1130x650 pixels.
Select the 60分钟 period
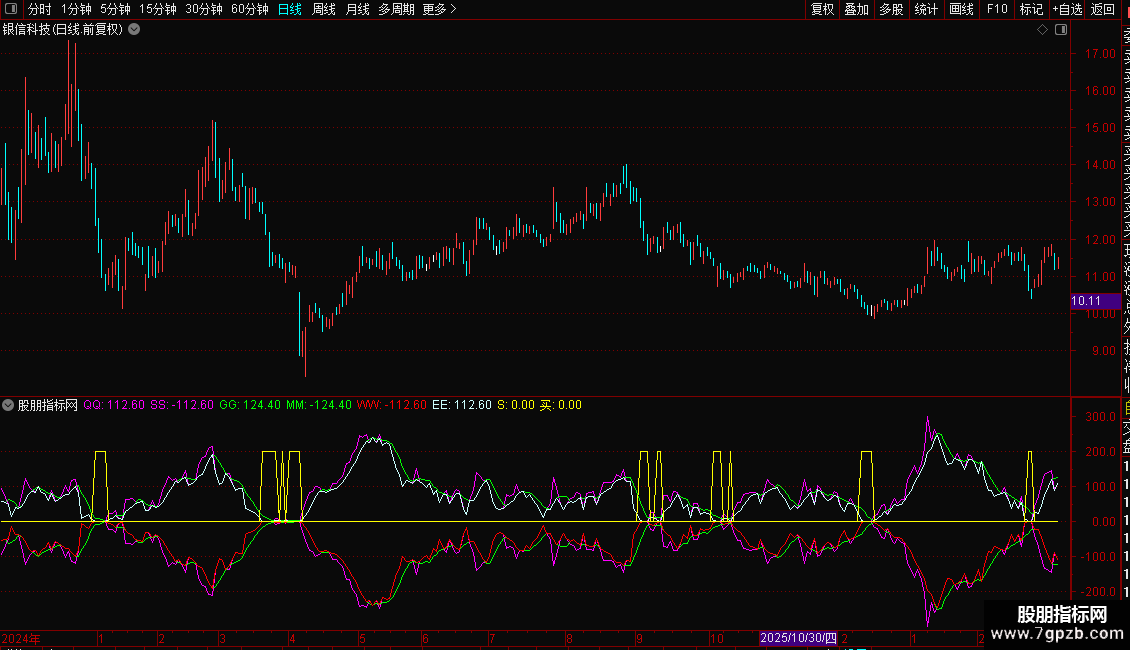pos(249,9)
